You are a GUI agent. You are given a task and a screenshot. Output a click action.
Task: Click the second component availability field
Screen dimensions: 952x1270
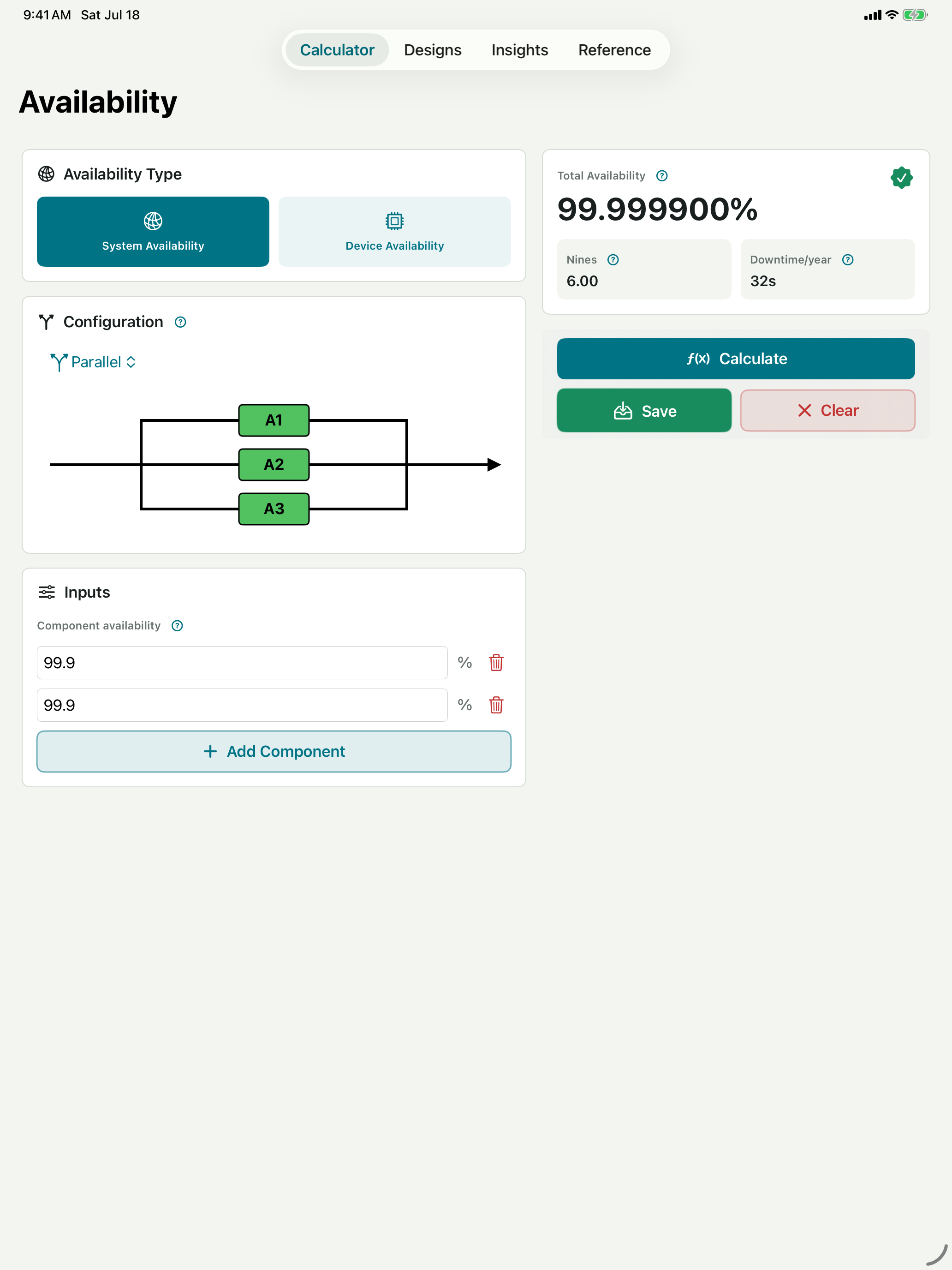(242, 705)
